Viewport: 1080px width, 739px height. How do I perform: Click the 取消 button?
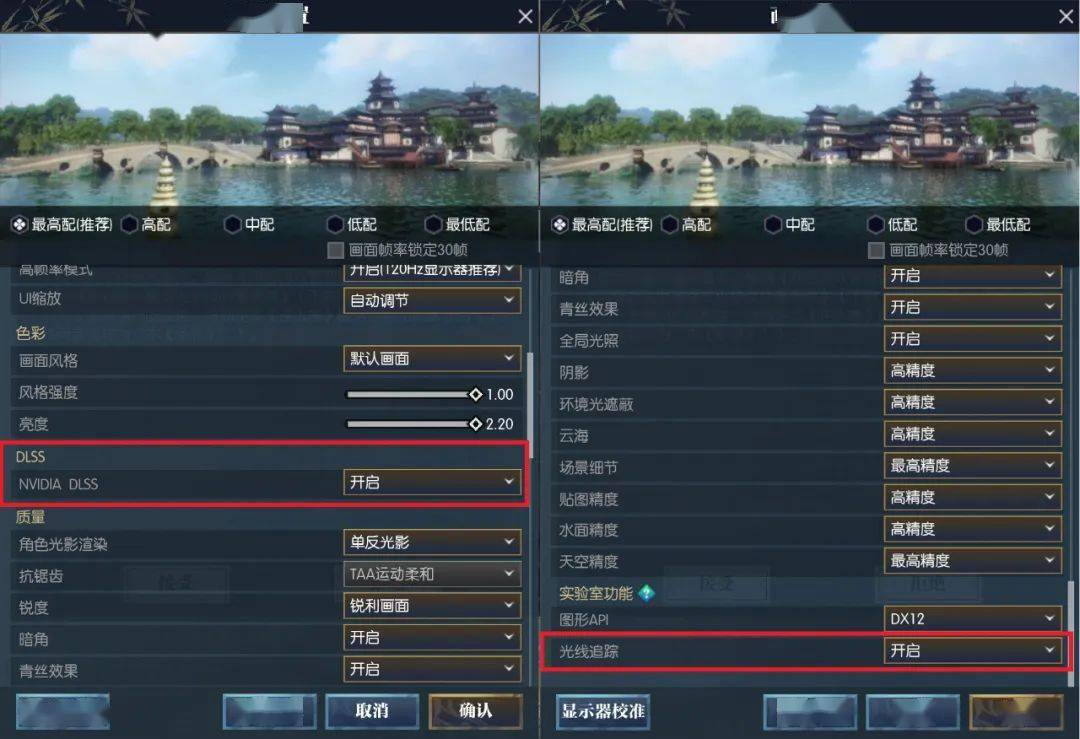click(372, 711)
